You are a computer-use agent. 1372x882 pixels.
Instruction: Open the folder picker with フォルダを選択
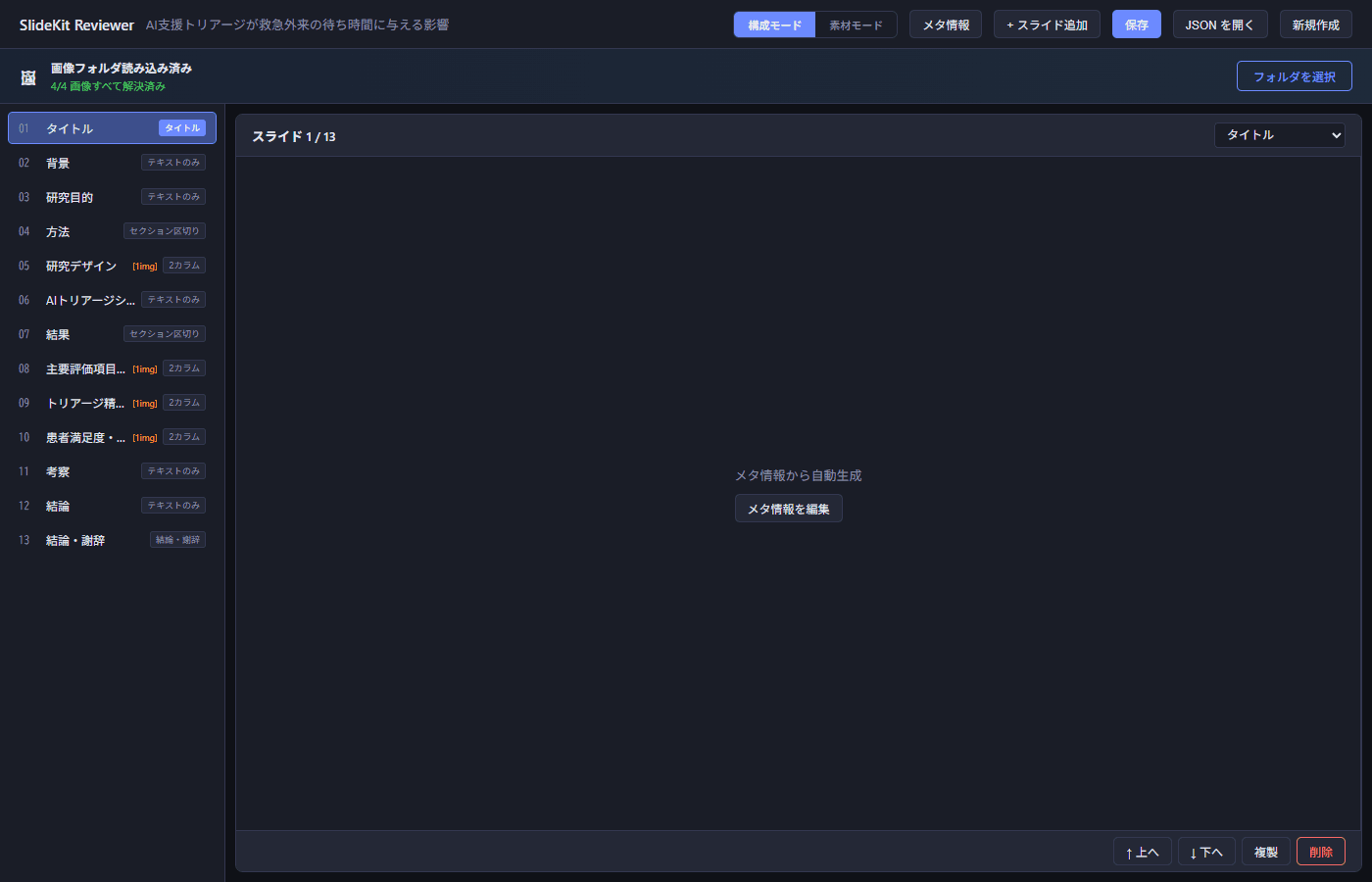coord(1294,75)
